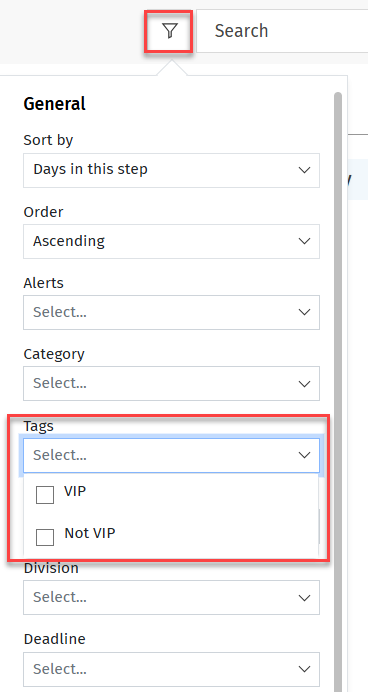The image size is (368, 692).
Task: Check the Not VIP checkbox
Action: pos(45,537)
